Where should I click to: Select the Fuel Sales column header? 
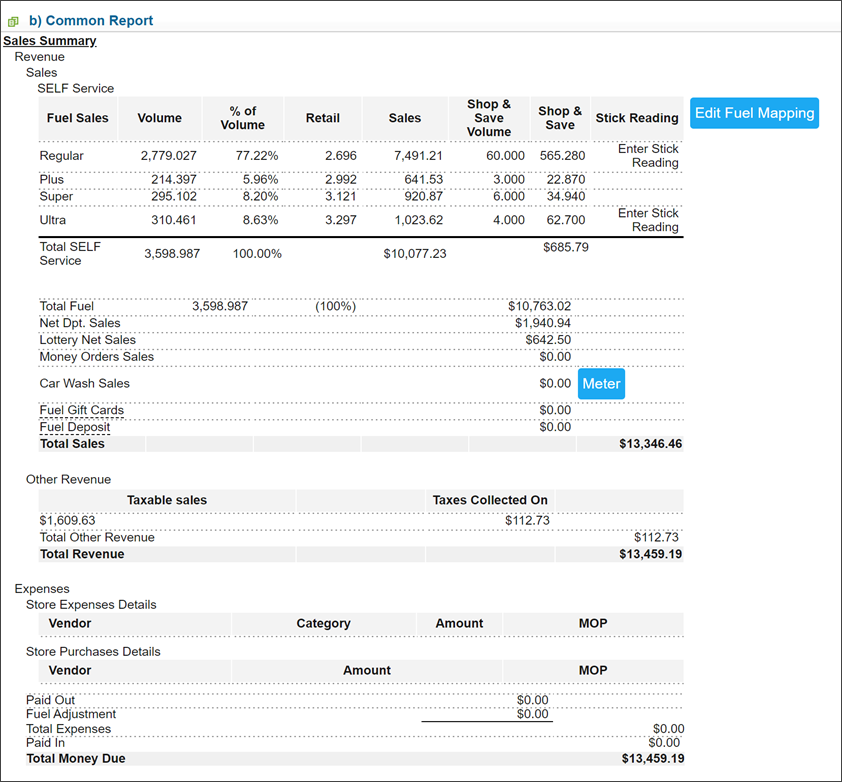point(77,118)
